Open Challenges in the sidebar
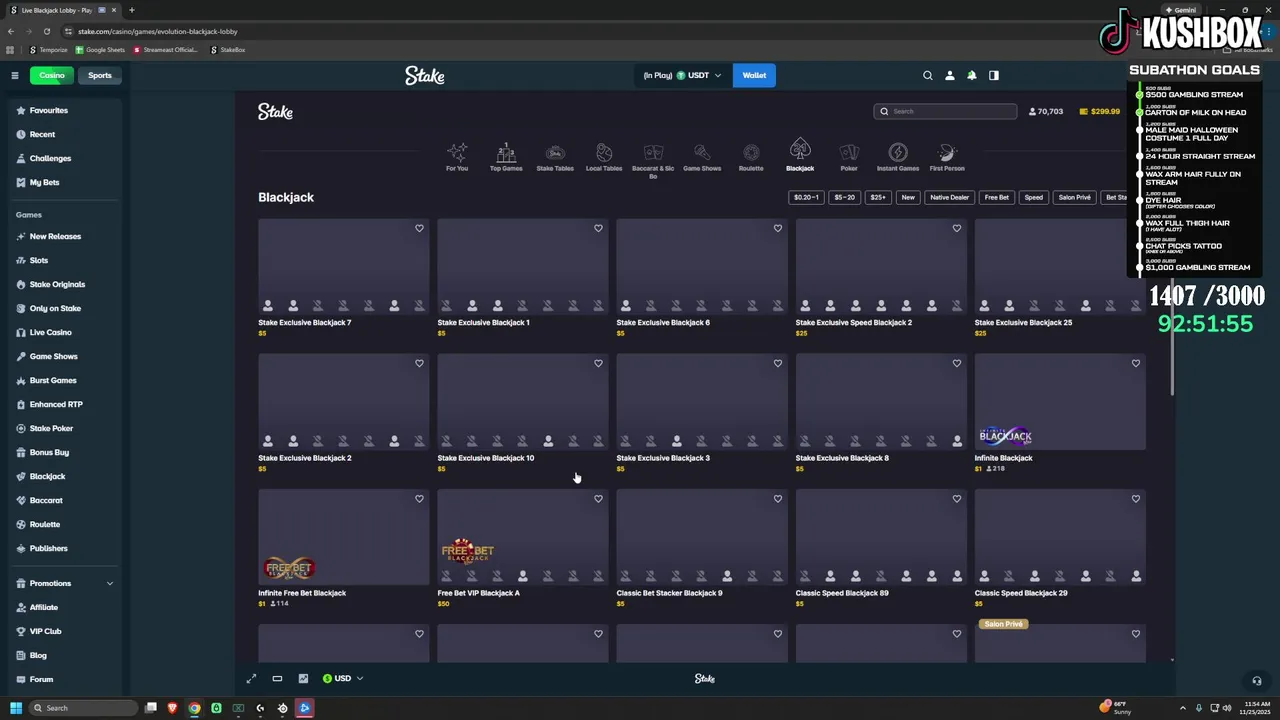This screenshot has width=1280, height=720. click(50, 158)
